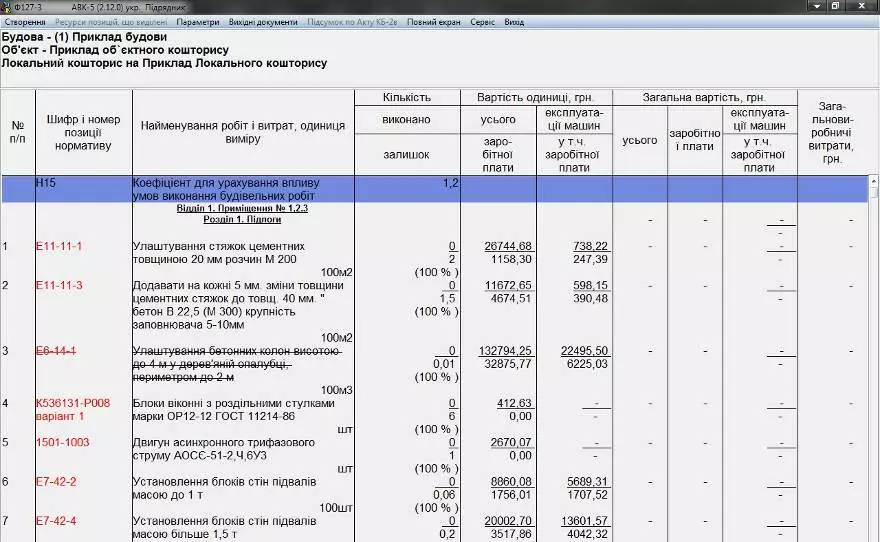This screenshot has width=880, height=542.
Task: Click the Вихід menu item
Action: 514,21
